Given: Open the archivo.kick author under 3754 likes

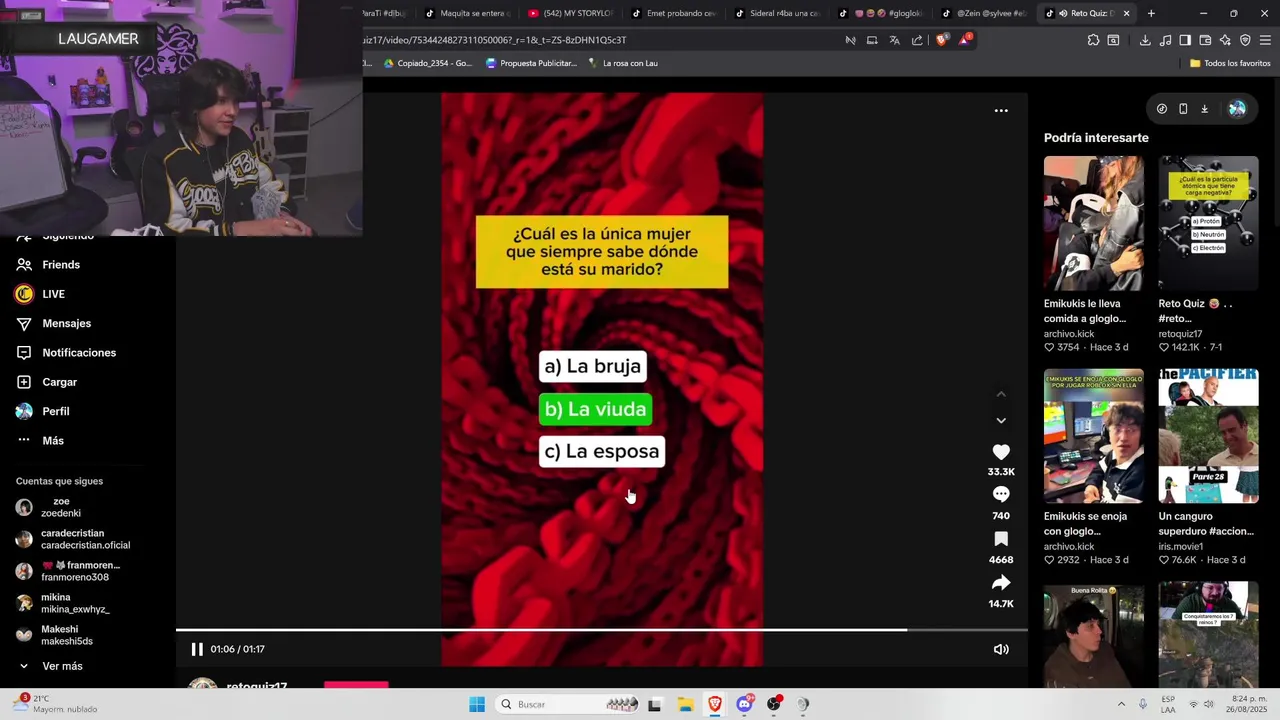Looking at the screenshot, I should 1069,334.
